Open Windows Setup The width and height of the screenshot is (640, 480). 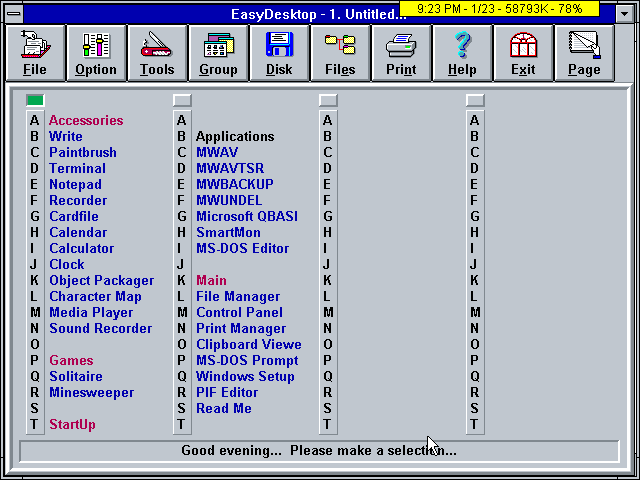[245, 376]
